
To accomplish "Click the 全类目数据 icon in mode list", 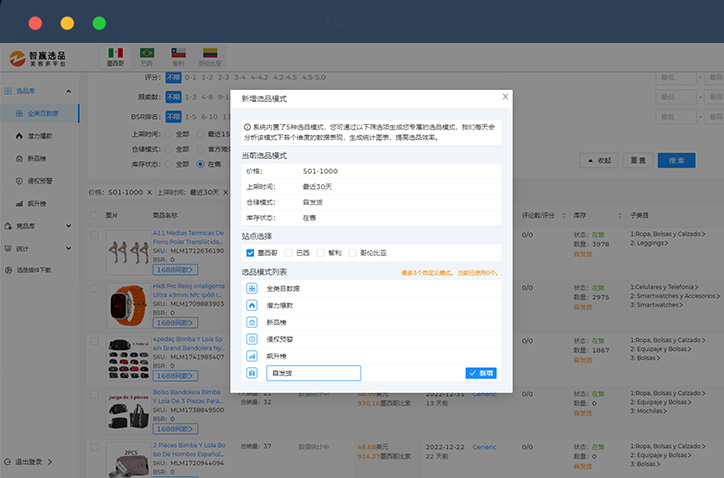I will (x=252, y=288).
